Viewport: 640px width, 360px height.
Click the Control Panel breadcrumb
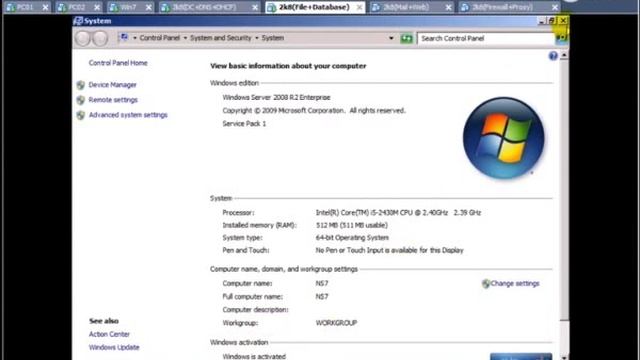160,38
